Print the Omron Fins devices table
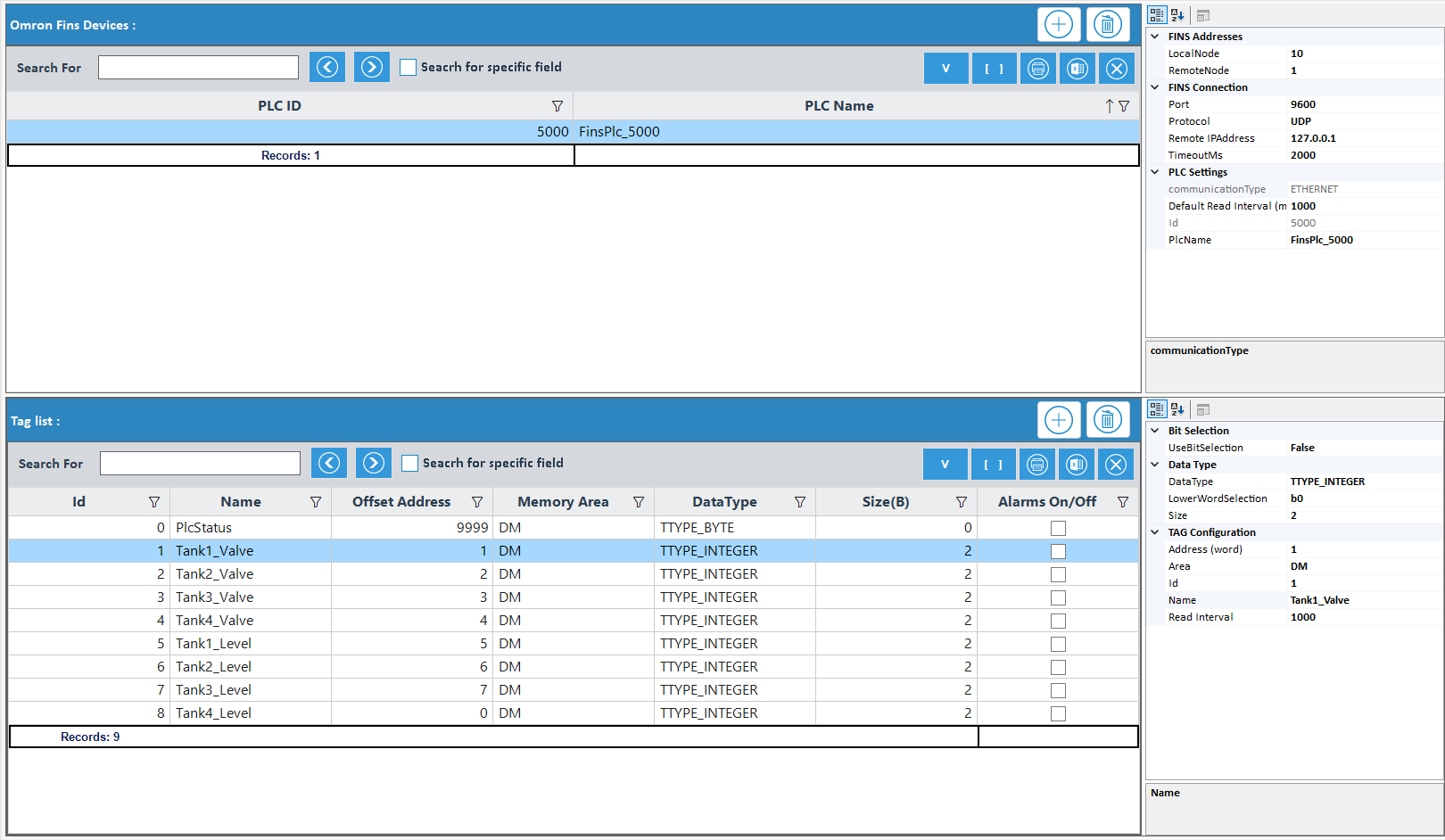The height and width of the screenshot is (840, 1445). tap(1037, 68)
